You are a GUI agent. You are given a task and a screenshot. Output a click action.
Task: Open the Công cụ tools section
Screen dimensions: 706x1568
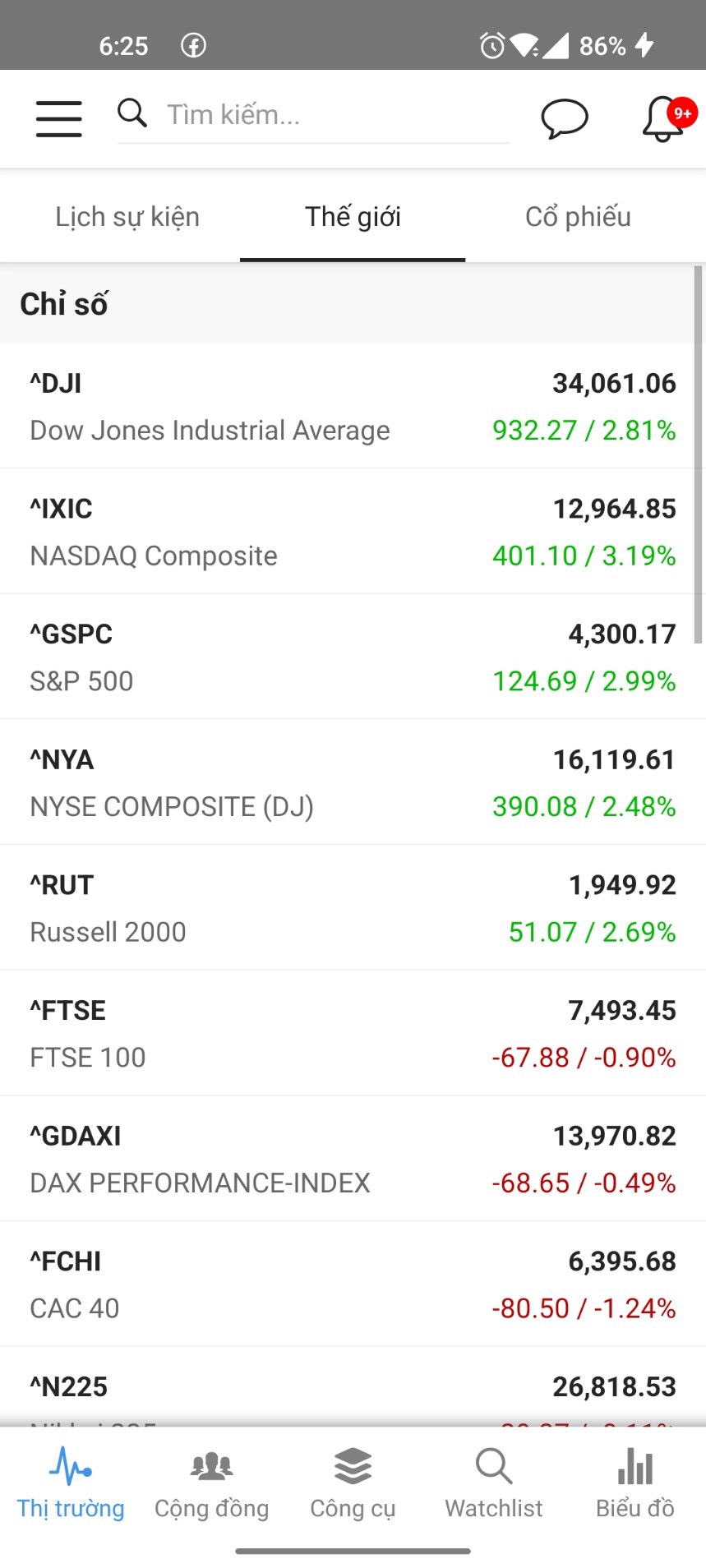353,1485
